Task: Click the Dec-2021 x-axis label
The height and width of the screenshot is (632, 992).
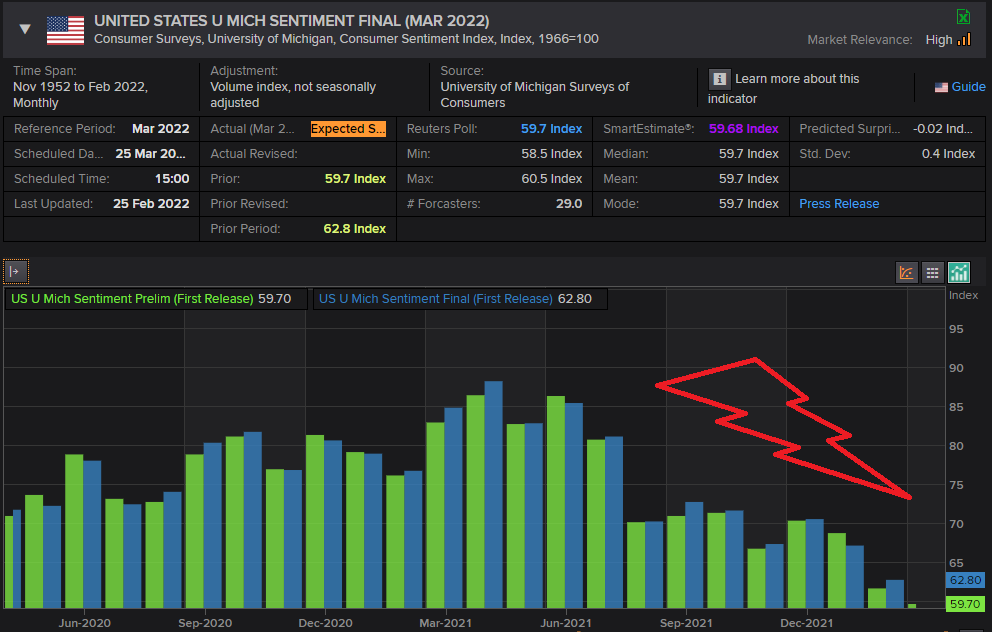Action: coord(807,623)
